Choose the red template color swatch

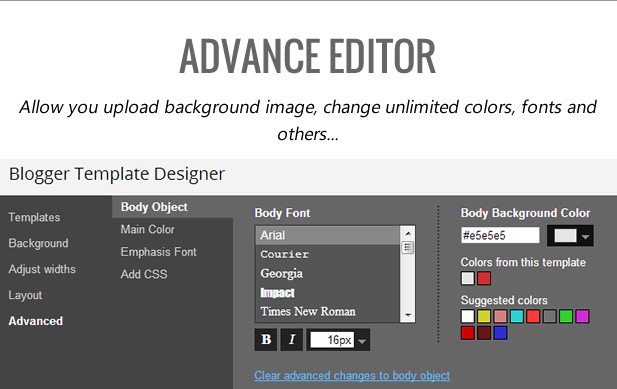pyautogui.click(x=484, y=278)
